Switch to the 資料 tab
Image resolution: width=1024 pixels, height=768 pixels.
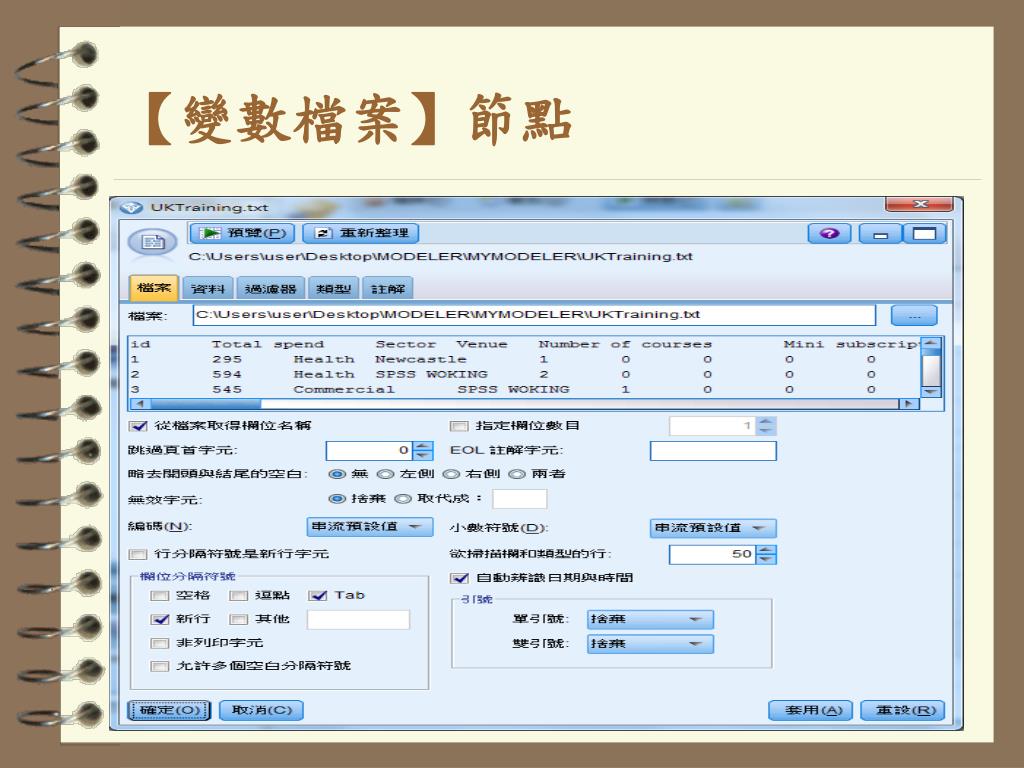click(x=208, y=289)
